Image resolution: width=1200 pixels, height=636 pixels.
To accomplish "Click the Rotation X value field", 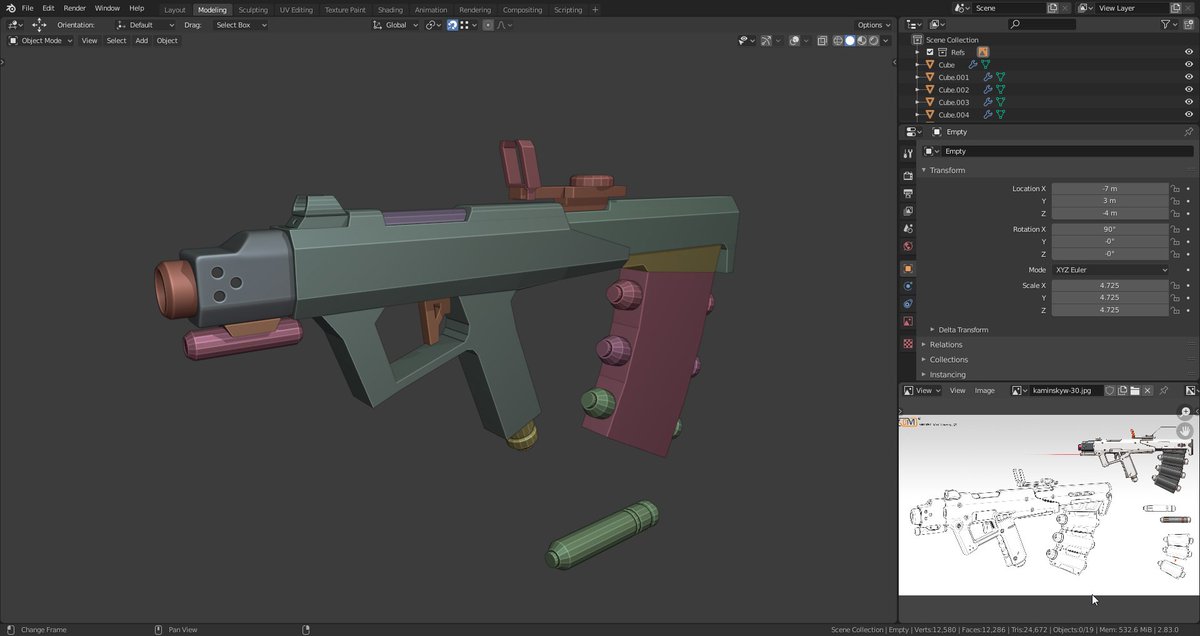I will click(1110, 229).
